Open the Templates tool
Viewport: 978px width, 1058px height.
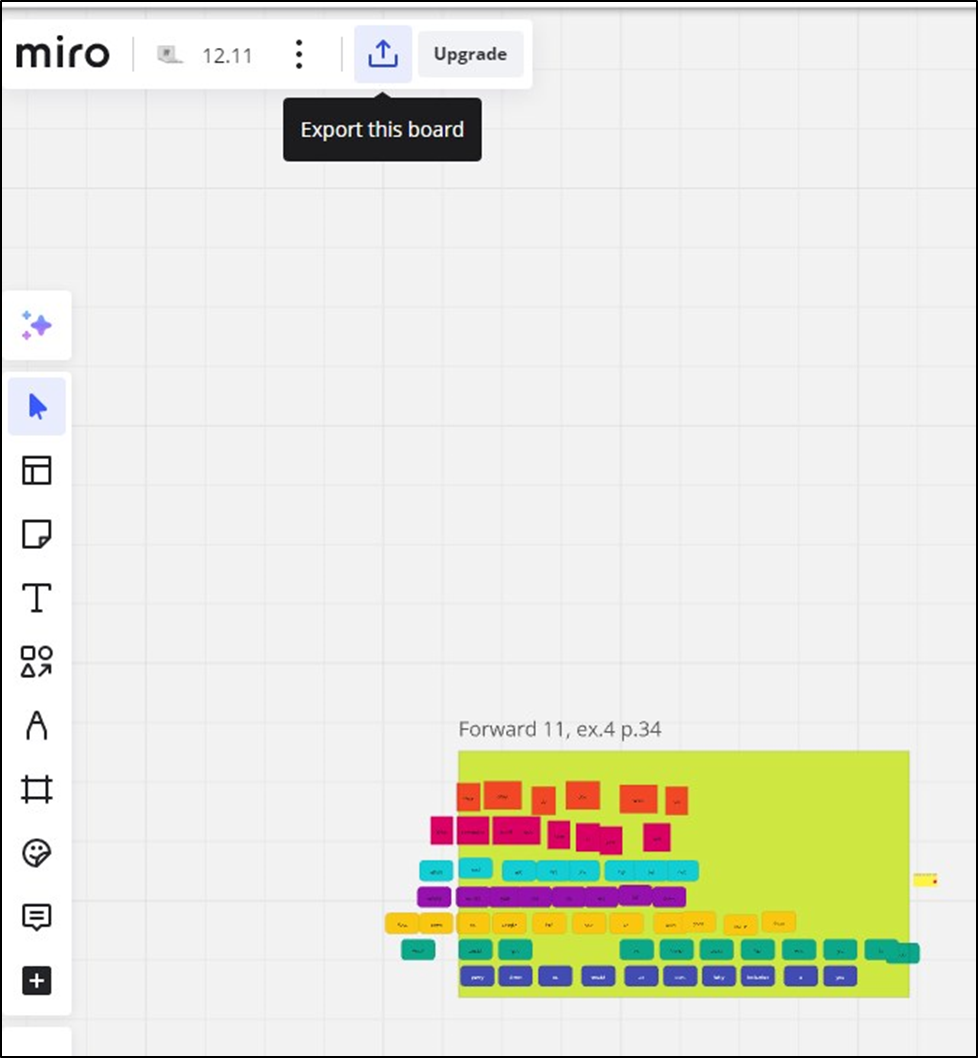36,470
